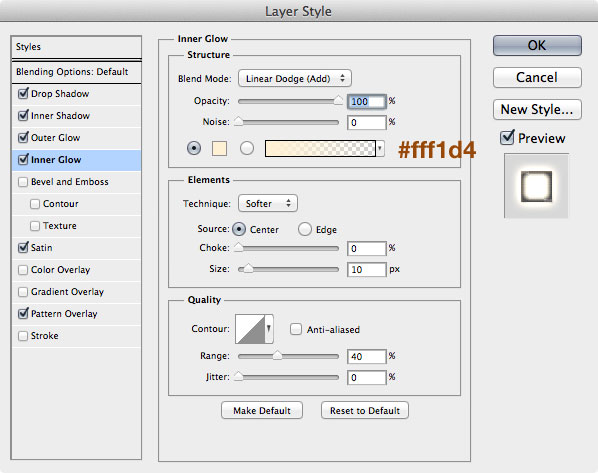The height and width of the screenshot is (473, 598).
Task: Toggle the Preview checkbox
Action: point(507,137)
